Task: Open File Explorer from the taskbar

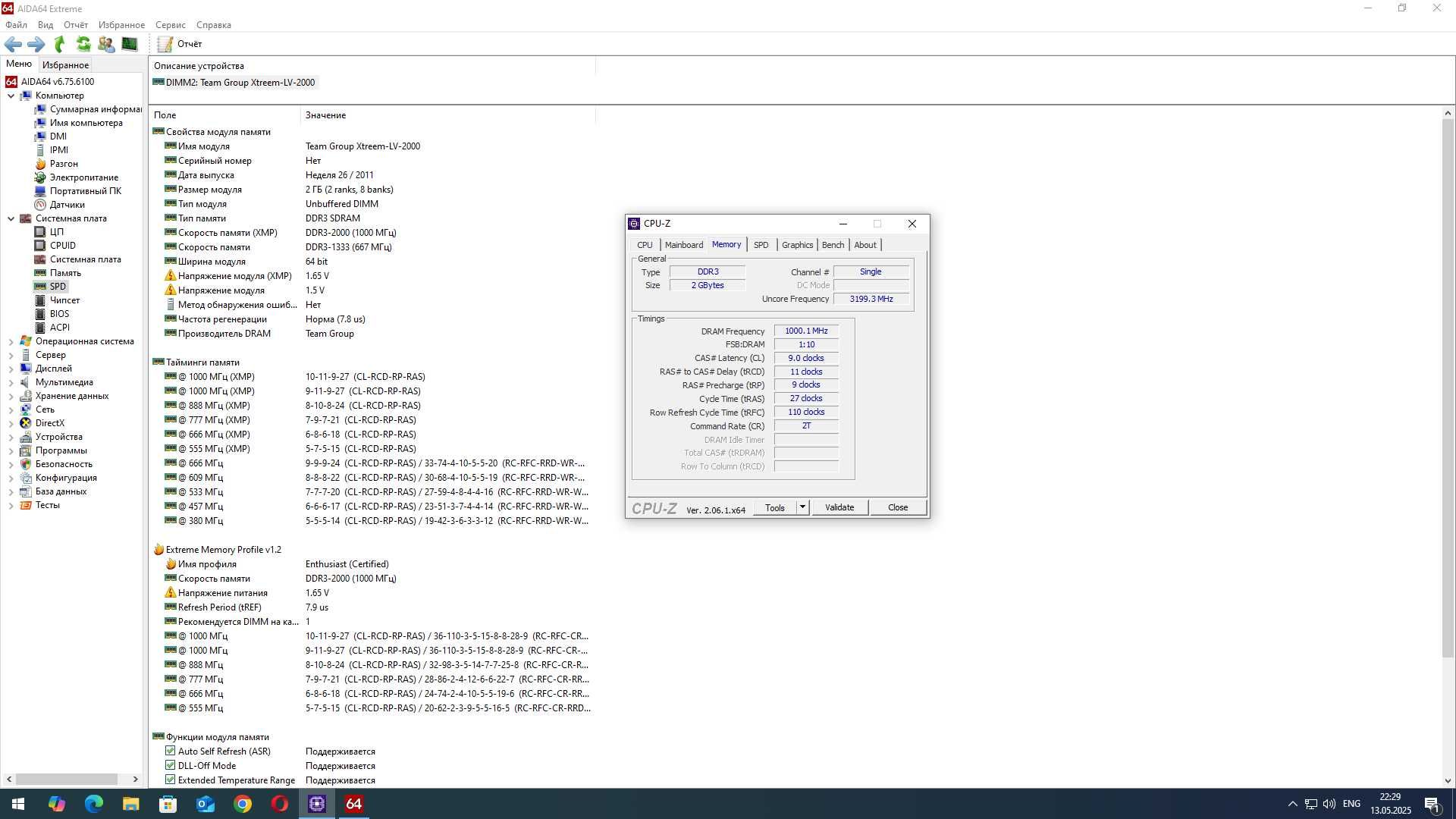Action: pyautogui.click(x=130, y=804)
